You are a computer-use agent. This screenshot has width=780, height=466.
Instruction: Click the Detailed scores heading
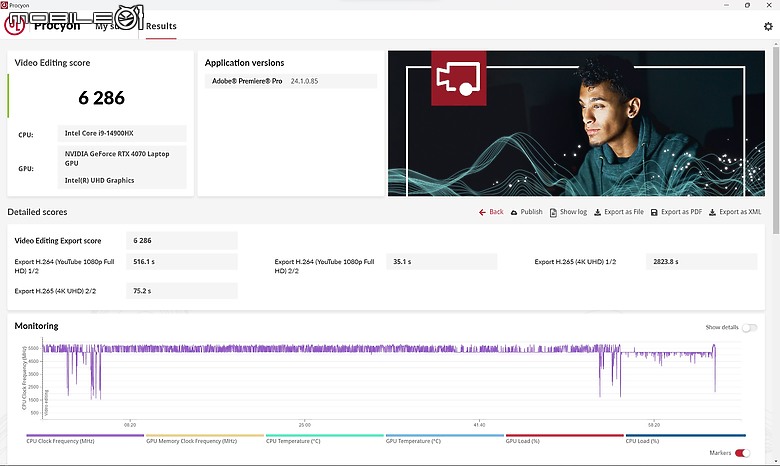[x=37, y=212]
